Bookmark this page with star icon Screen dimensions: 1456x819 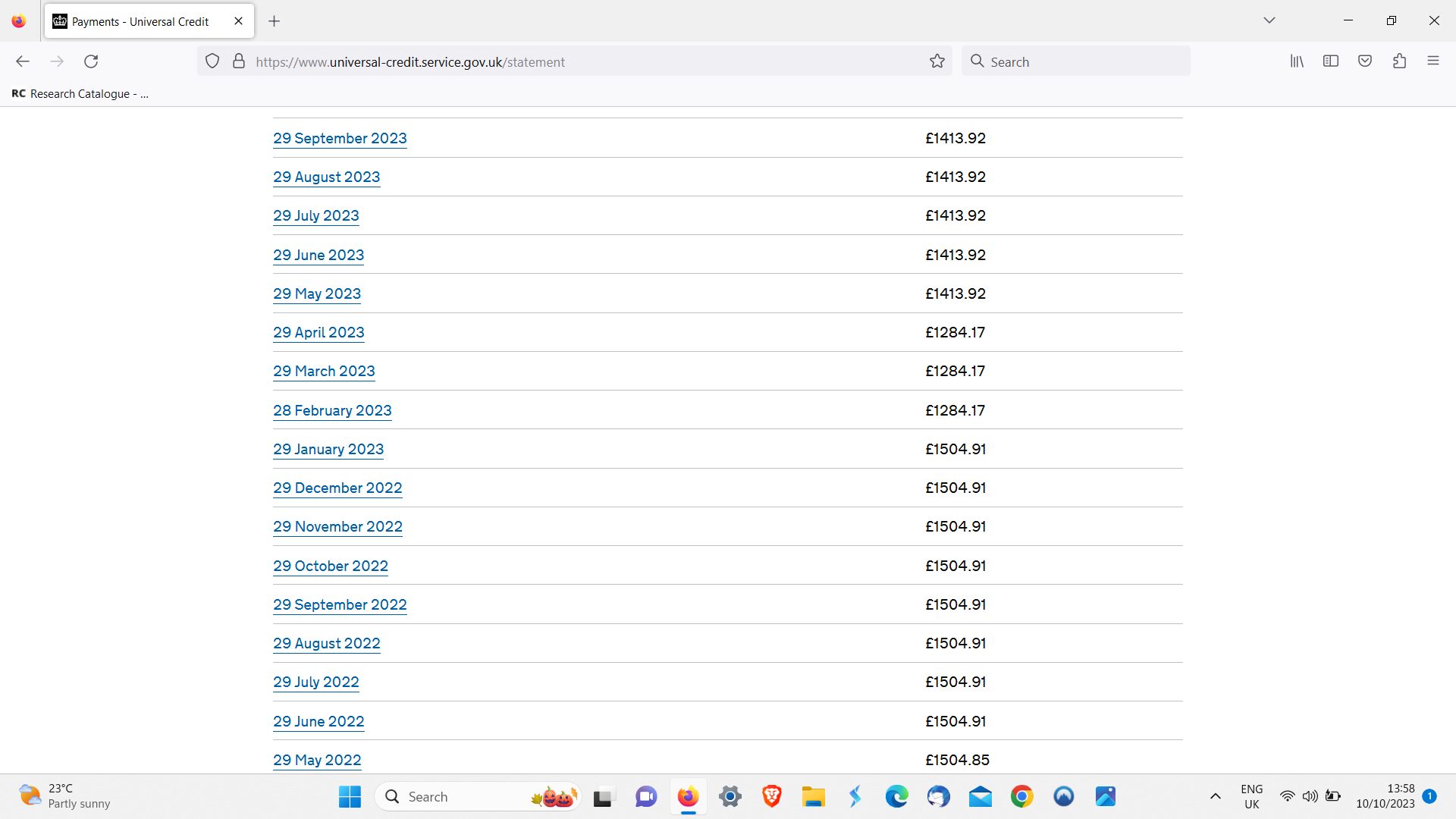[937, 61]
